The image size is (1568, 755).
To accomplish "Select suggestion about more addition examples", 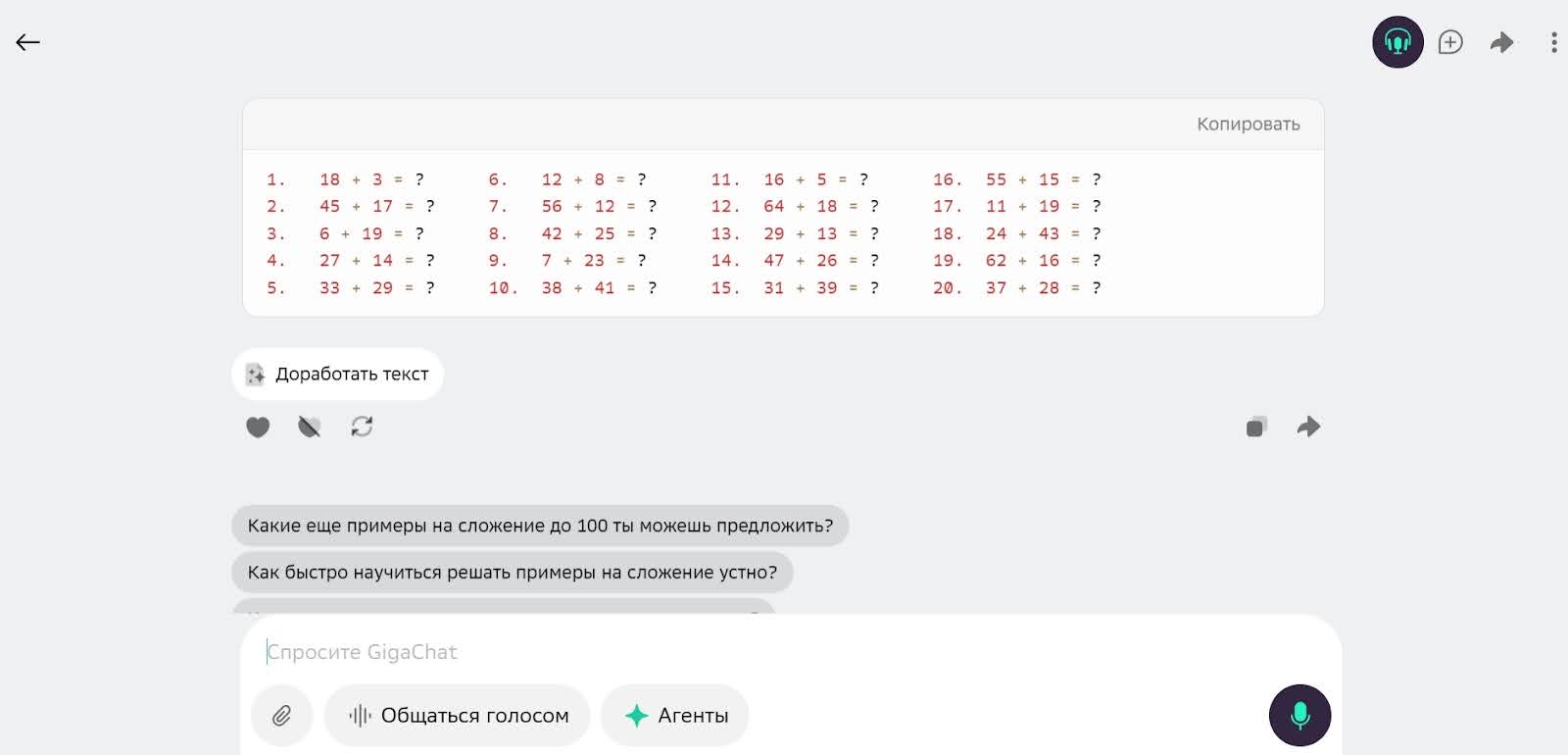I will (x=540, y=526).
